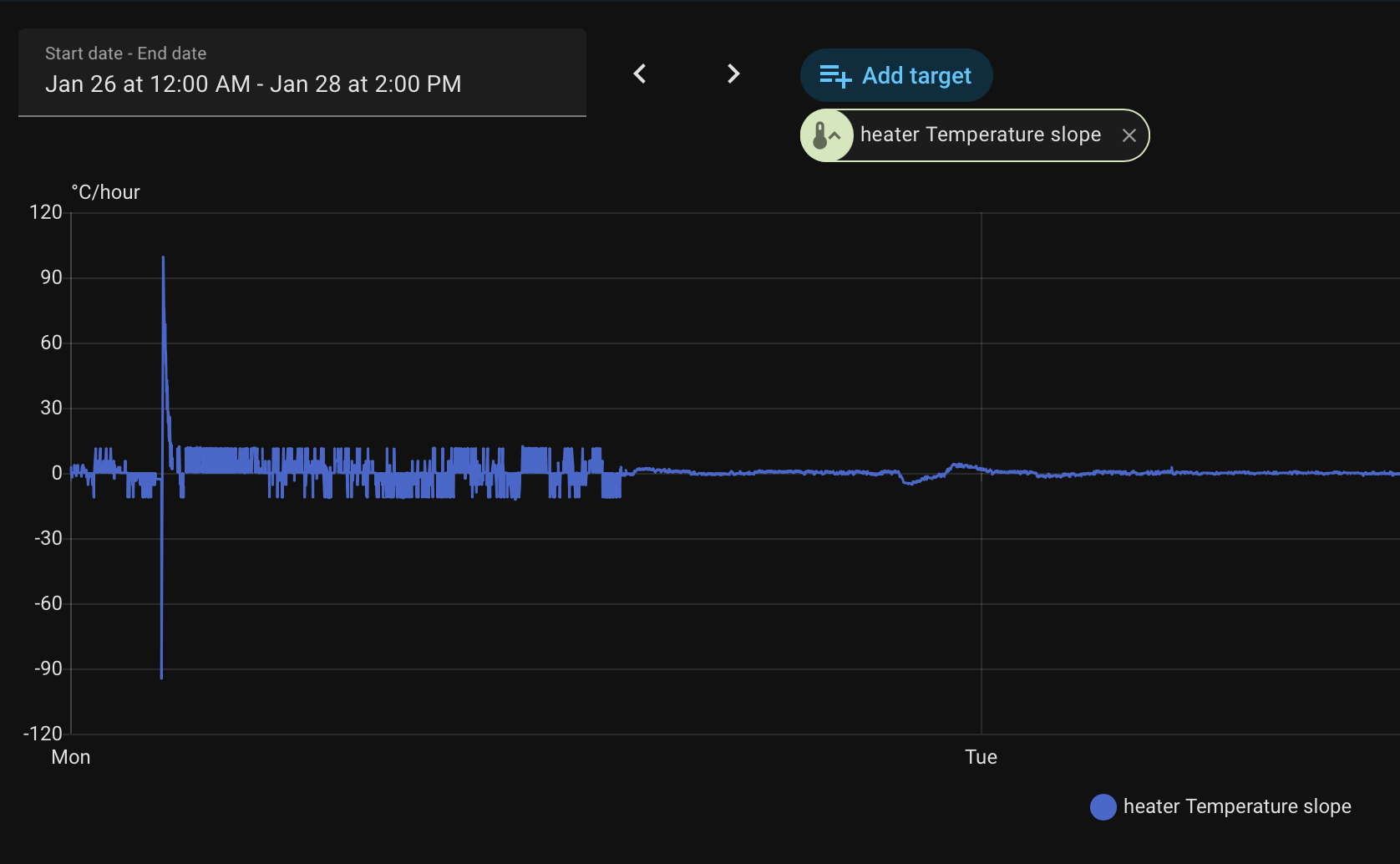Toggle the blue legend dot for heater series
The image size is (1400, 864).
1103,806
